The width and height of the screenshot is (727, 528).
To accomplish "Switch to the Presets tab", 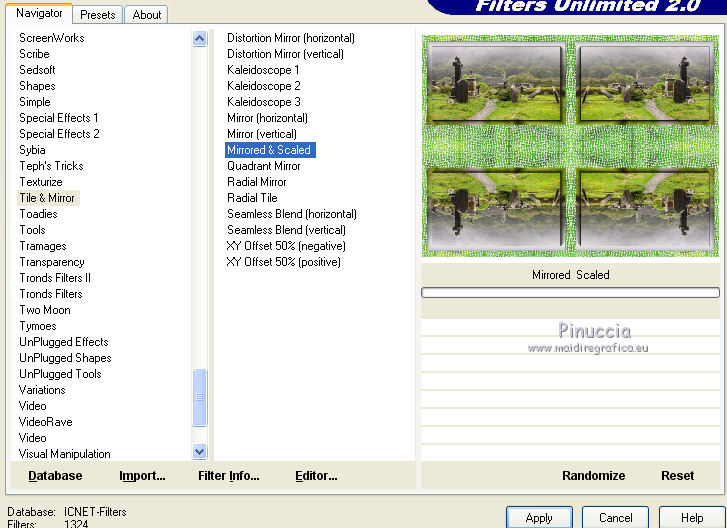I will [97, 14].
